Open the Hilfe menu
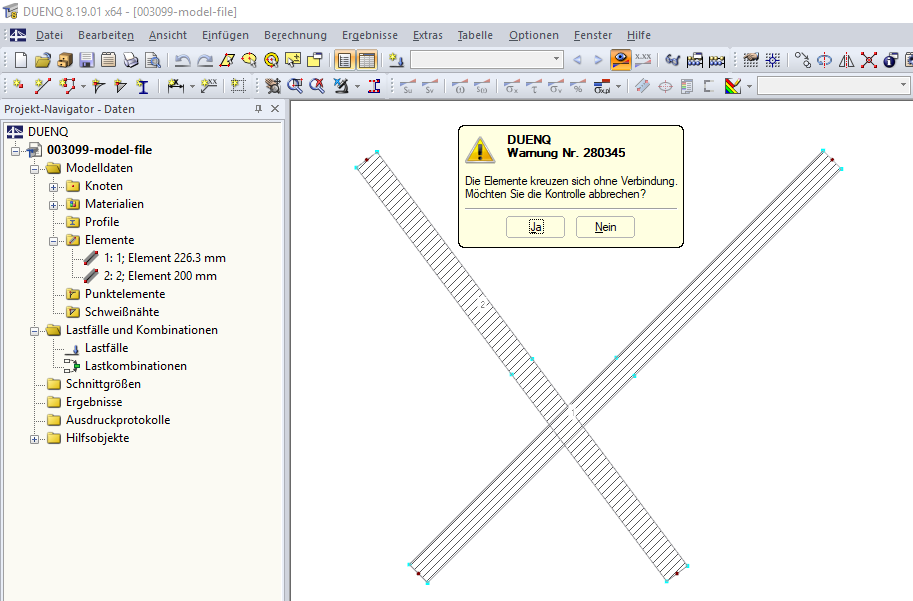Screen dimensions: 913x601 639,35
